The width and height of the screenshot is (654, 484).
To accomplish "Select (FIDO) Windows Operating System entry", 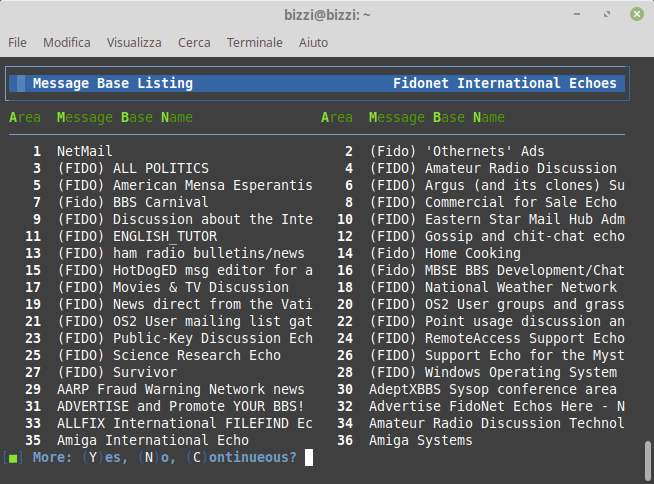I will click(493, 373).
